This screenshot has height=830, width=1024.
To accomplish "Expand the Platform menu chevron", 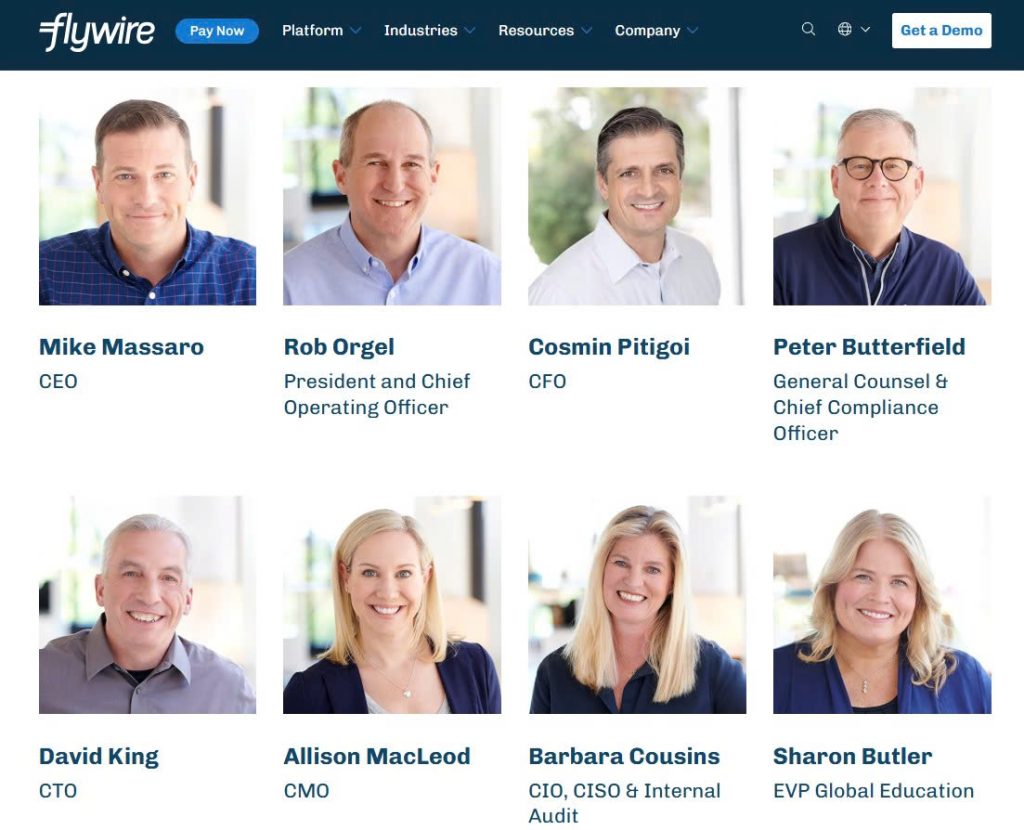I will point(355,31).
